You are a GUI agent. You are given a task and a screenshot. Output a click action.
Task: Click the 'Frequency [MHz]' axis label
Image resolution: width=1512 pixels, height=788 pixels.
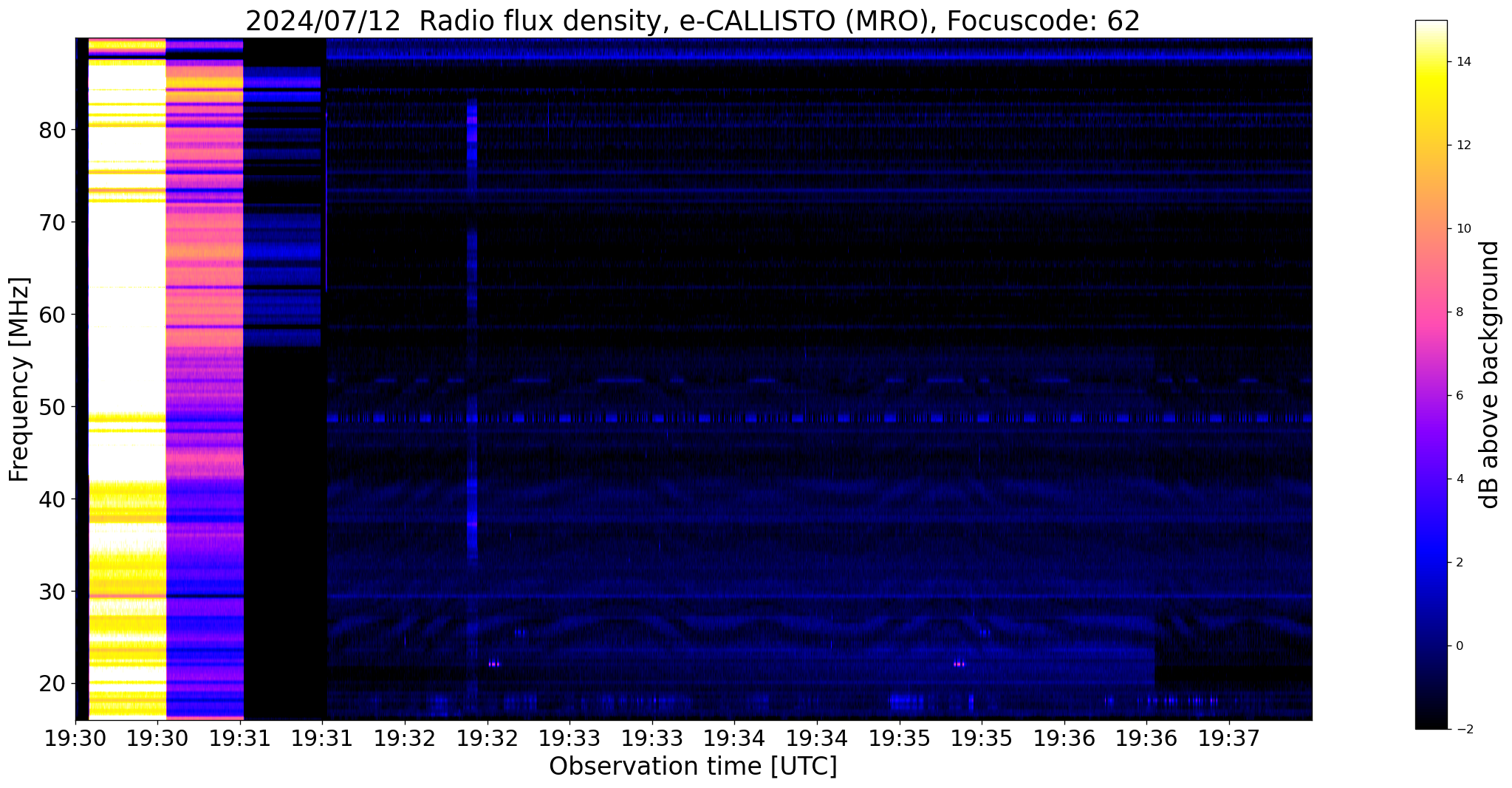[x=20, y=379]
